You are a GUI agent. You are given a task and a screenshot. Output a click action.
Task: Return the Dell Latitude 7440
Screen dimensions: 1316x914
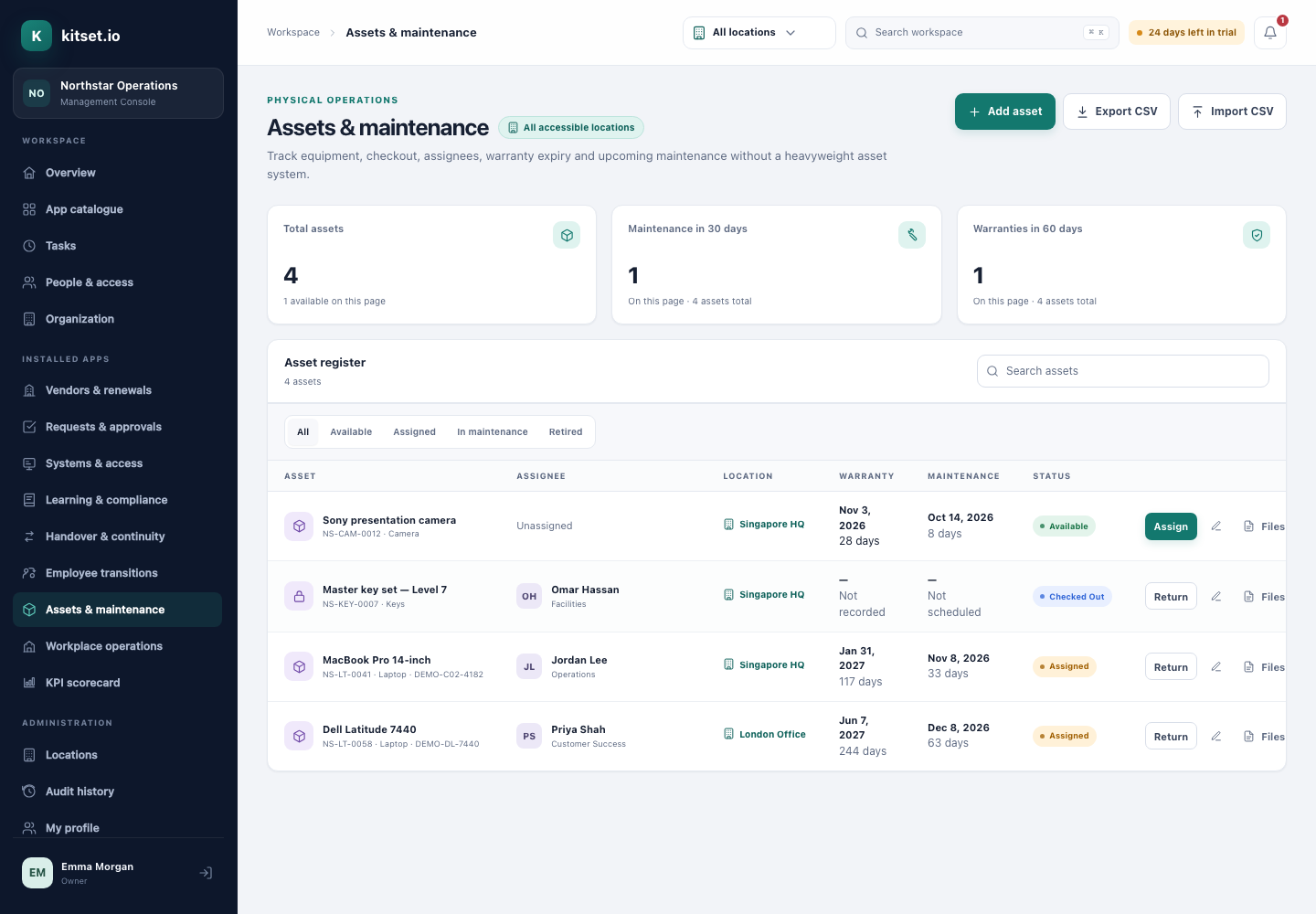coord(1171,737)
